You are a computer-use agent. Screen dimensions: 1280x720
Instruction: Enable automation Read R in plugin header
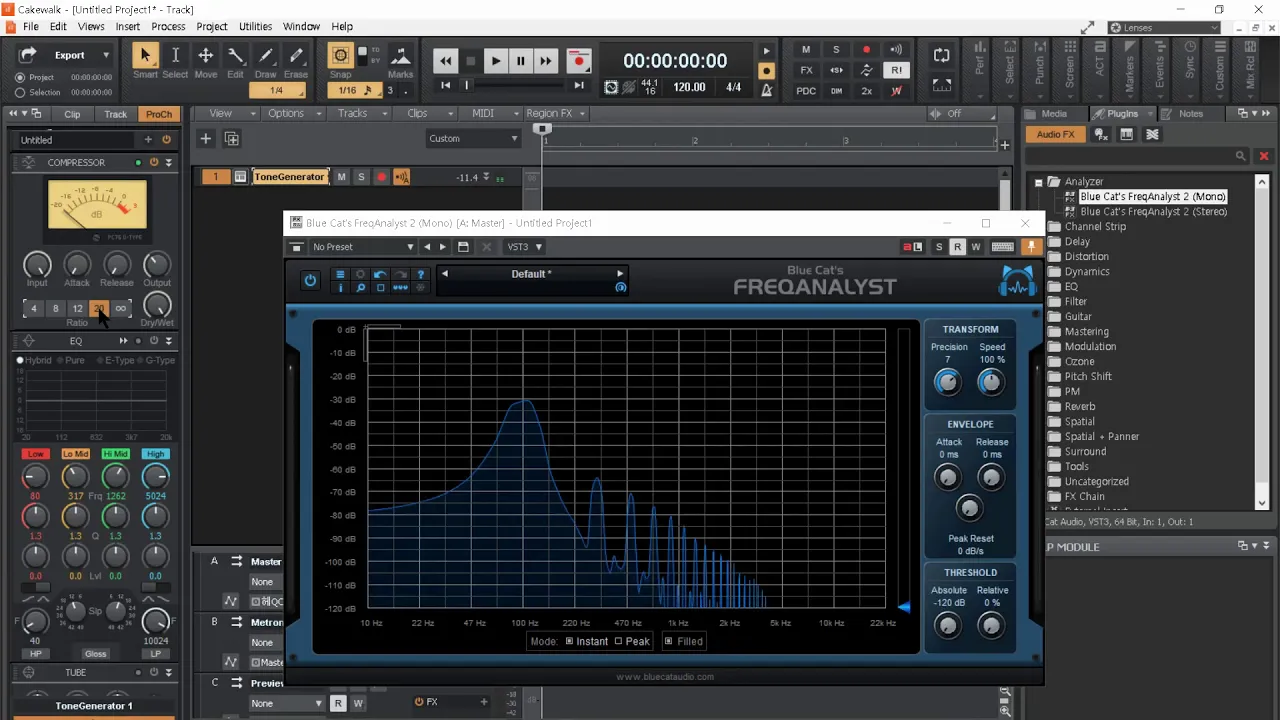tap(957, 247)
